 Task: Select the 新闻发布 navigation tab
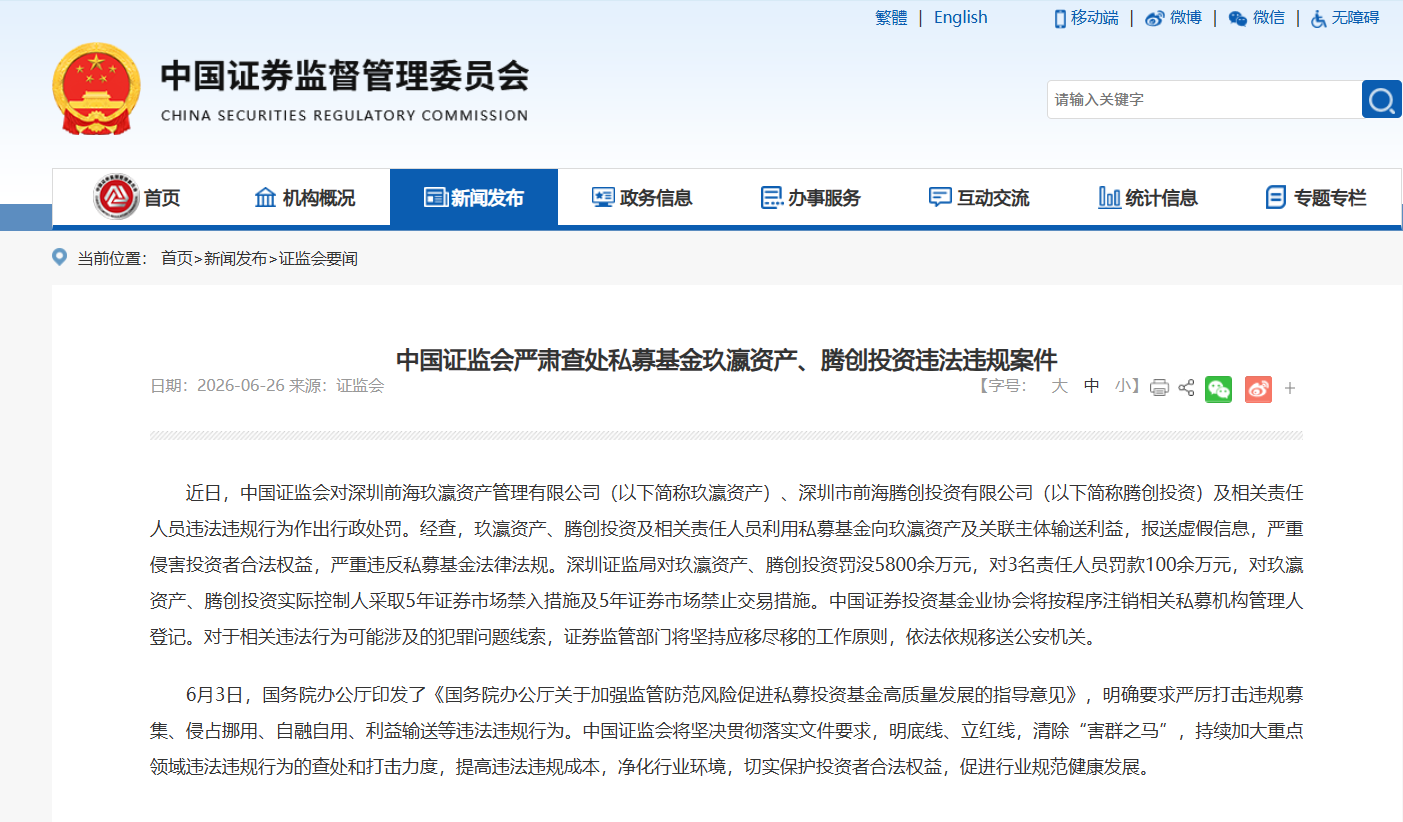click(474, 198)
